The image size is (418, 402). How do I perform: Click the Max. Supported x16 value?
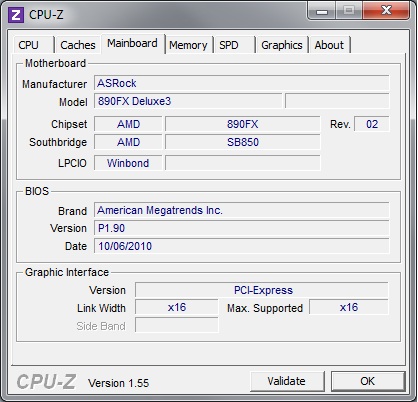[349, 307]
